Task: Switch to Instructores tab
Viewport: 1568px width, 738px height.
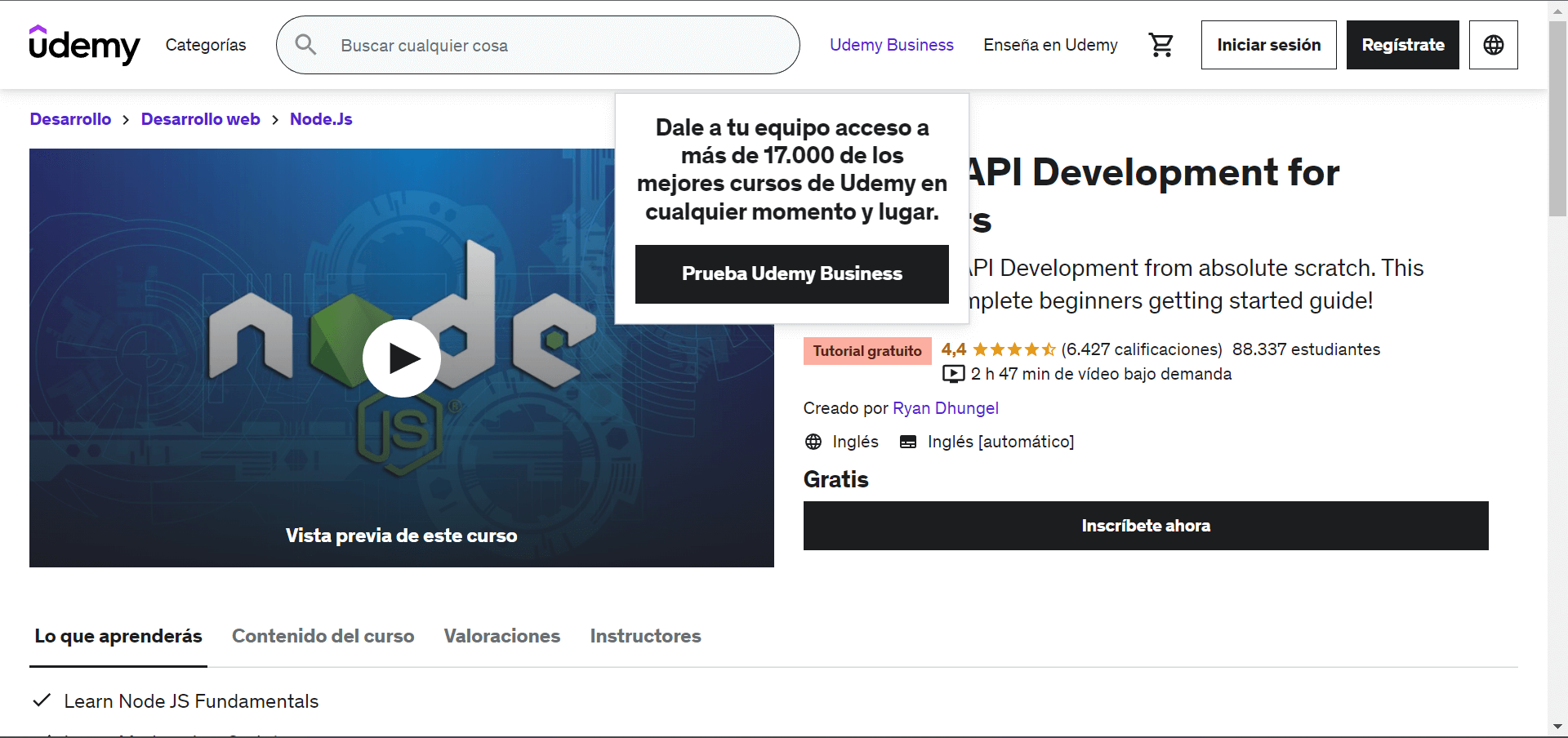Action: [x=645, y=636]
